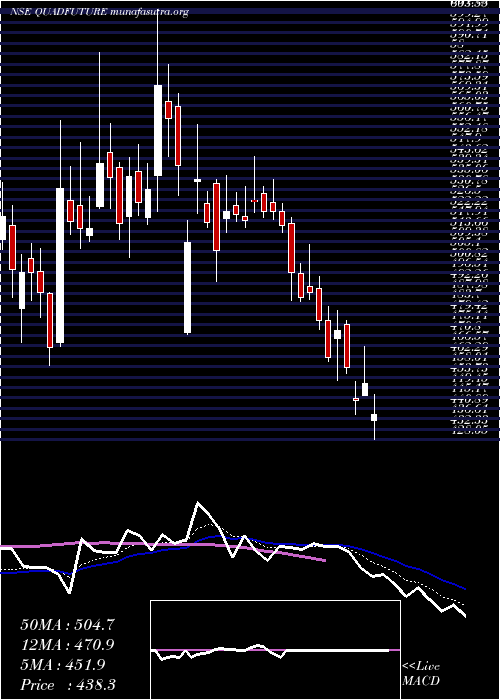Select the 5MA : 451.9 value
The image size is (500, 700).
point(63,665)
